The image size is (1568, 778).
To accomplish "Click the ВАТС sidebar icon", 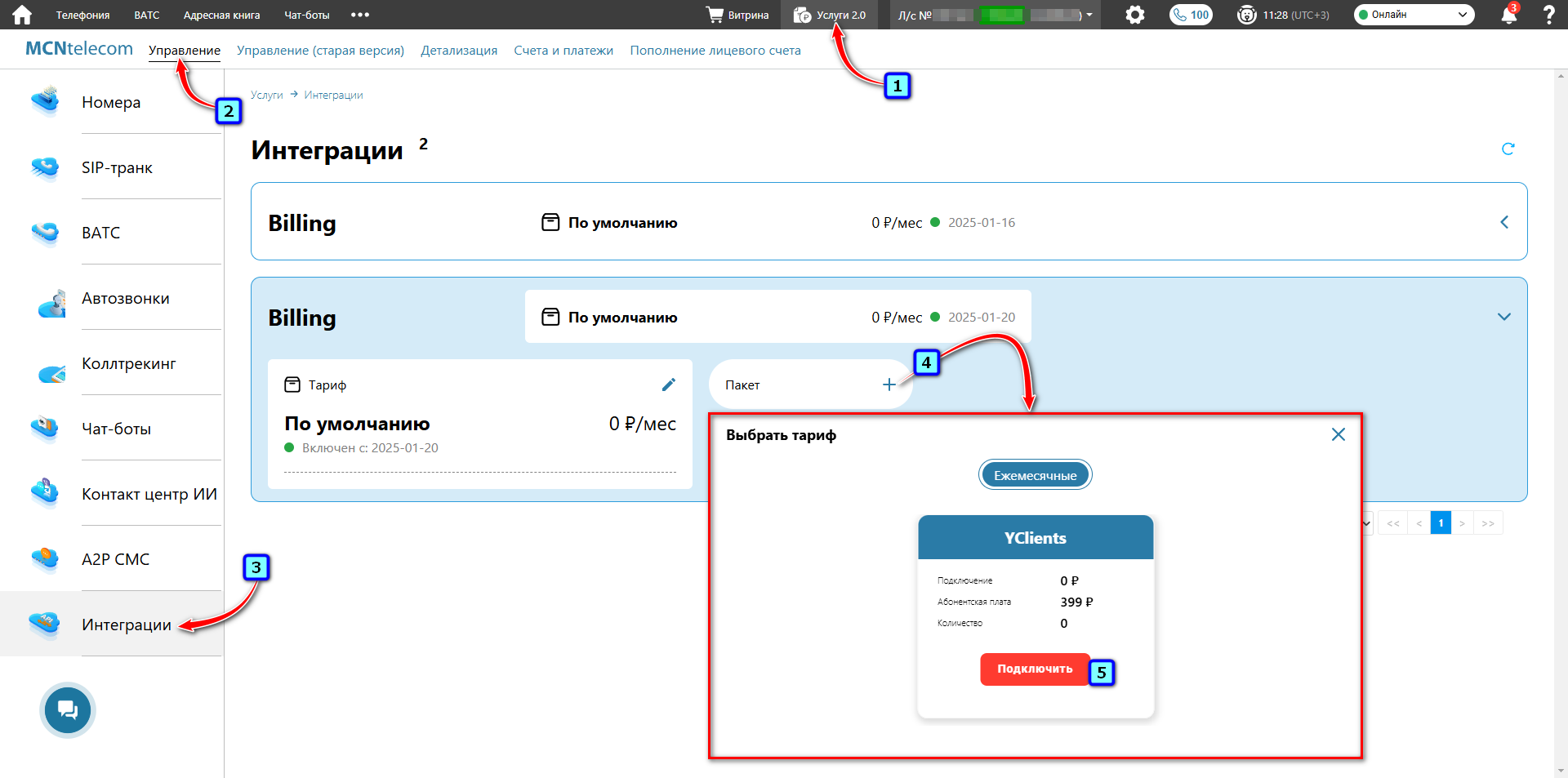I will pos(45,233).
